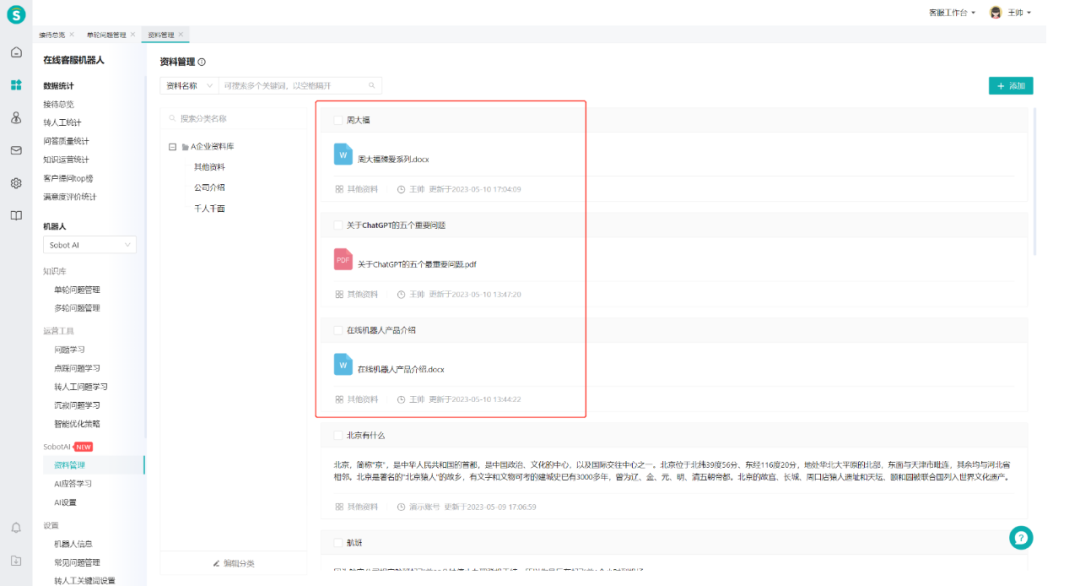
Task: Click category grid icon under 周大福 document
Action: click(x=339, y=189)
